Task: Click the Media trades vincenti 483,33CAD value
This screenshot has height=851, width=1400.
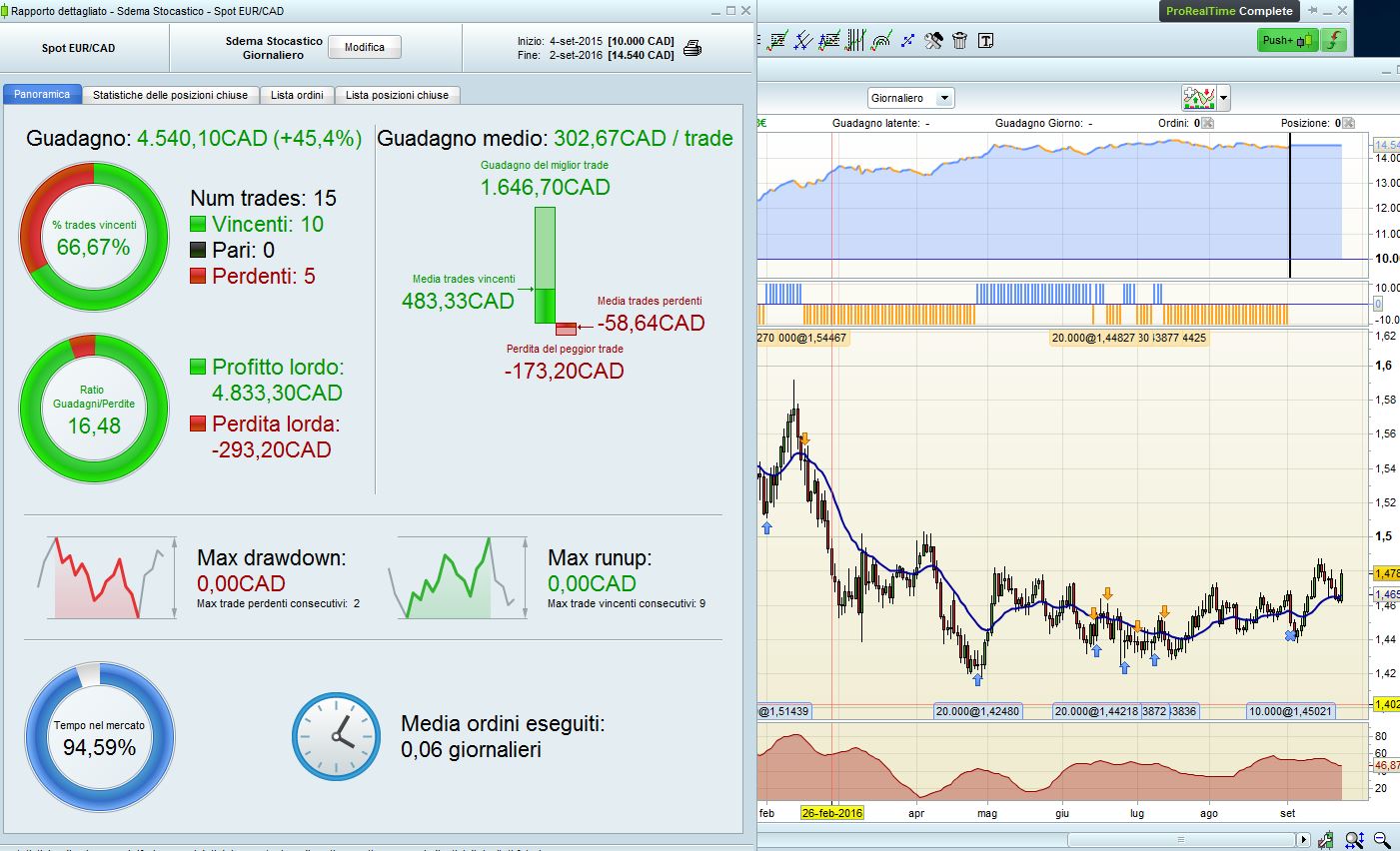Action: pyautogui.click(x=458, y=302)
